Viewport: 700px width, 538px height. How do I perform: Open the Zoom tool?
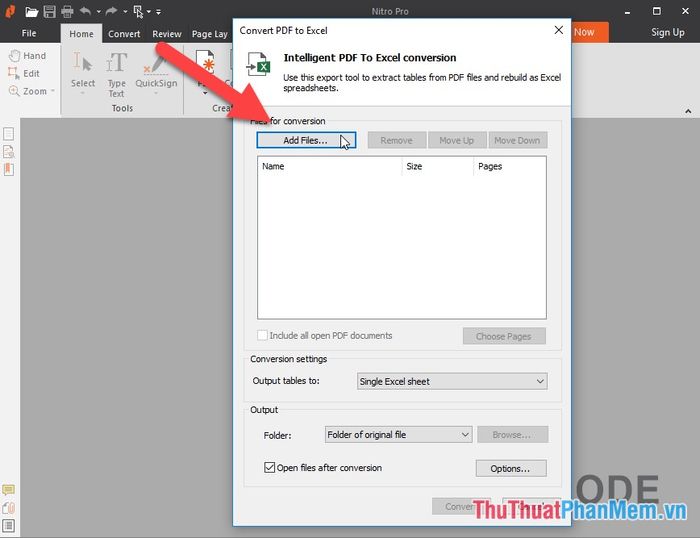click(x=31, y=91)
